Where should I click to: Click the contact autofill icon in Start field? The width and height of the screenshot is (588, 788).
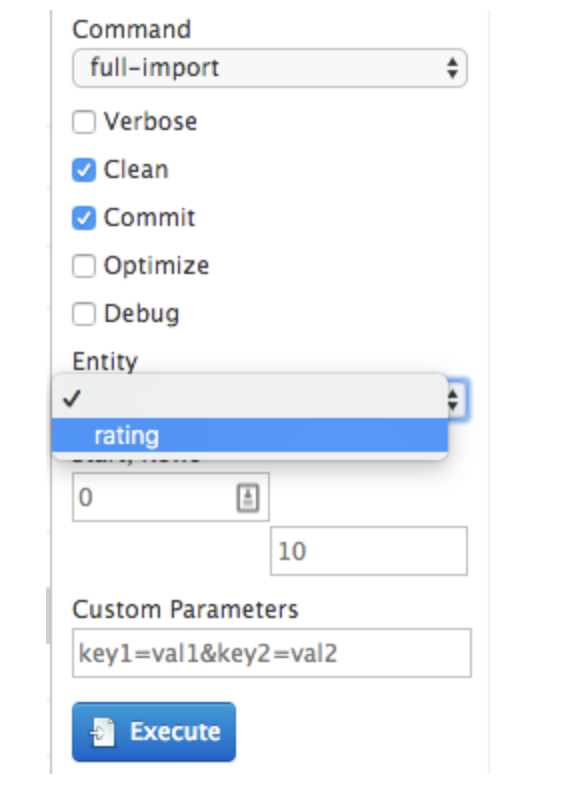248,498
